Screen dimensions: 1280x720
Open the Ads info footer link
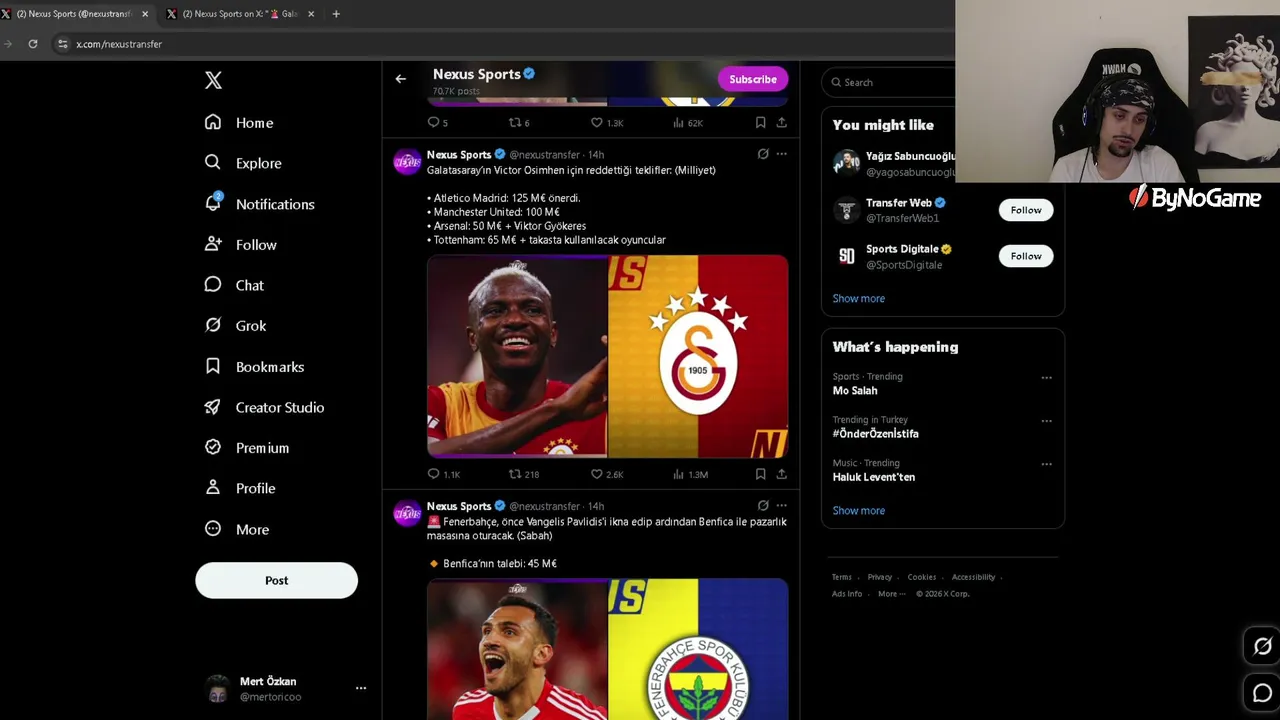(x=847, y=594)
